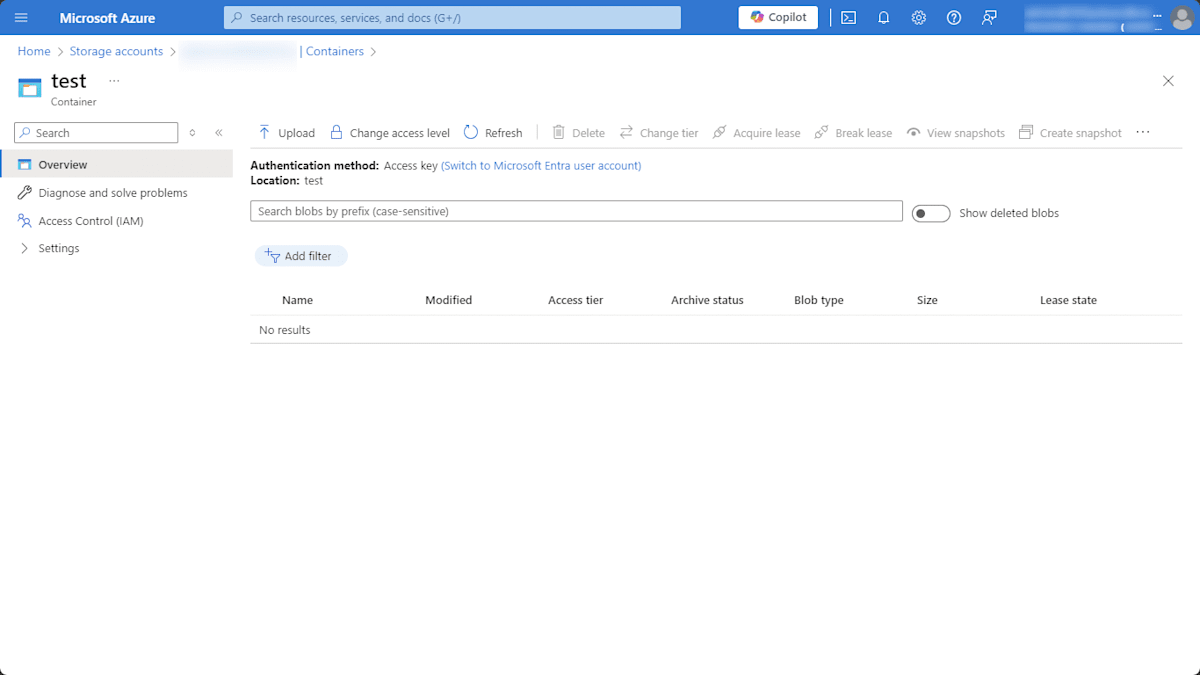Sort by Access tier column header
Viewport: 1200px width, 675px height.
575,300
